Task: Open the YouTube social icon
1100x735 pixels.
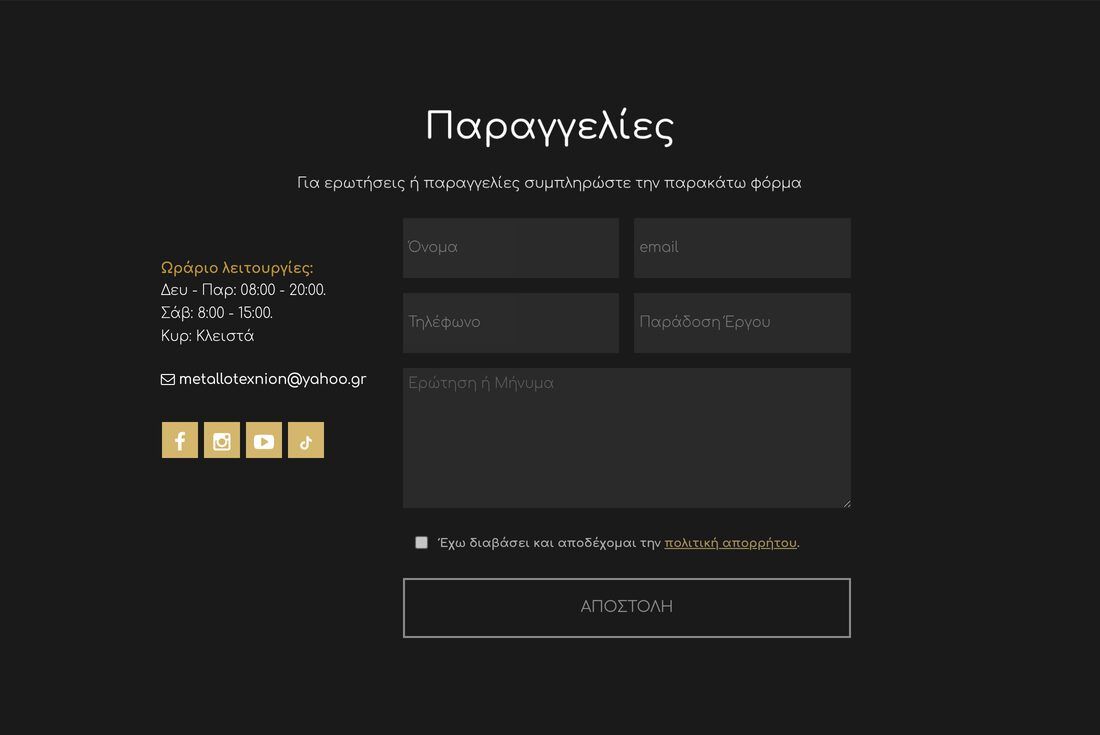Action: [x=264, y=440]
